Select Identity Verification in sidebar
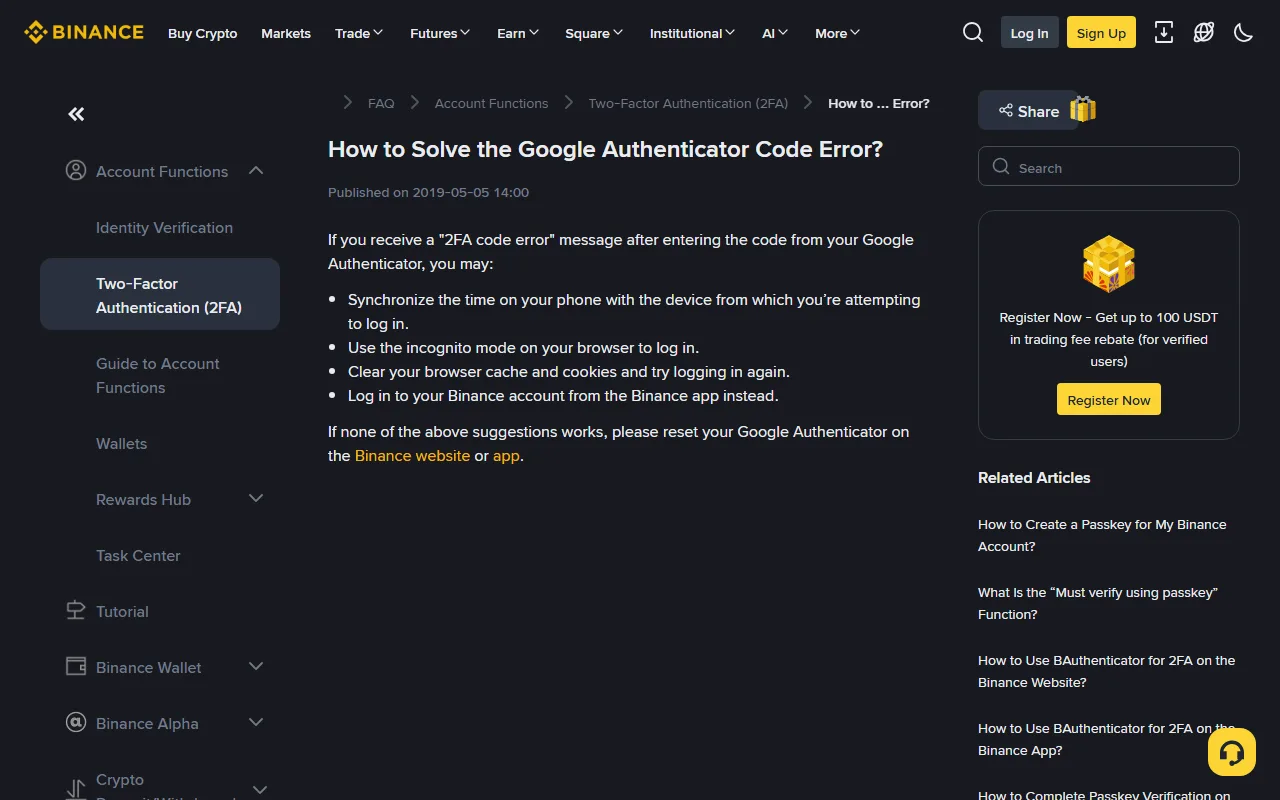This screenshot has height=800, width=1280. 164,227
